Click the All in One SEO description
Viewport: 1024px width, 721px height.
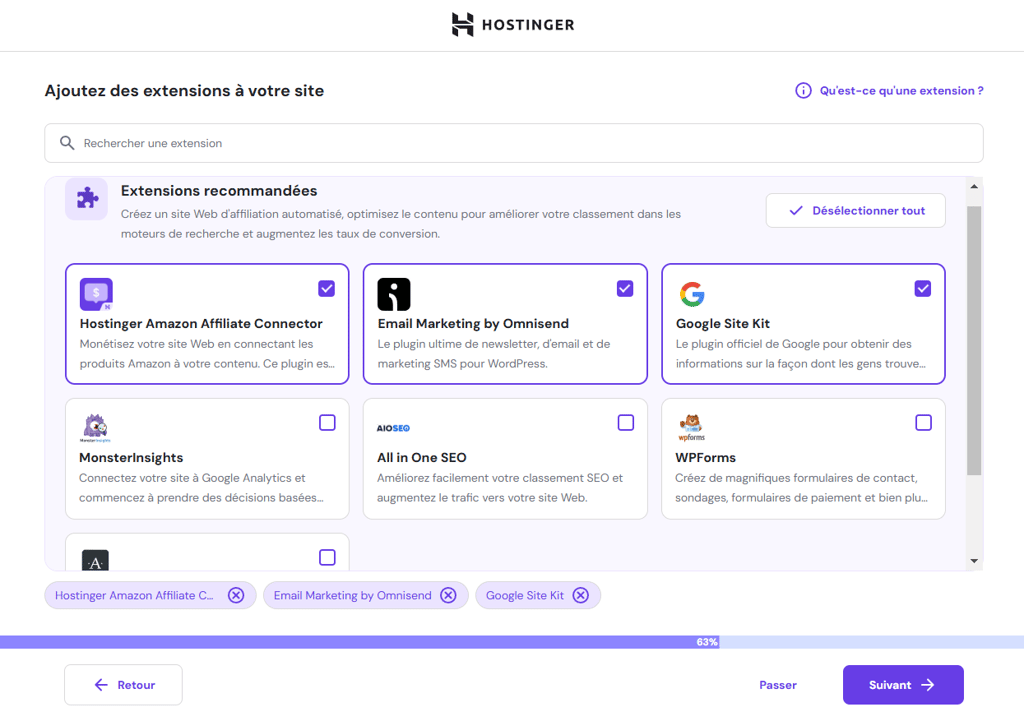pyautogui.click(x=500, y=488)
